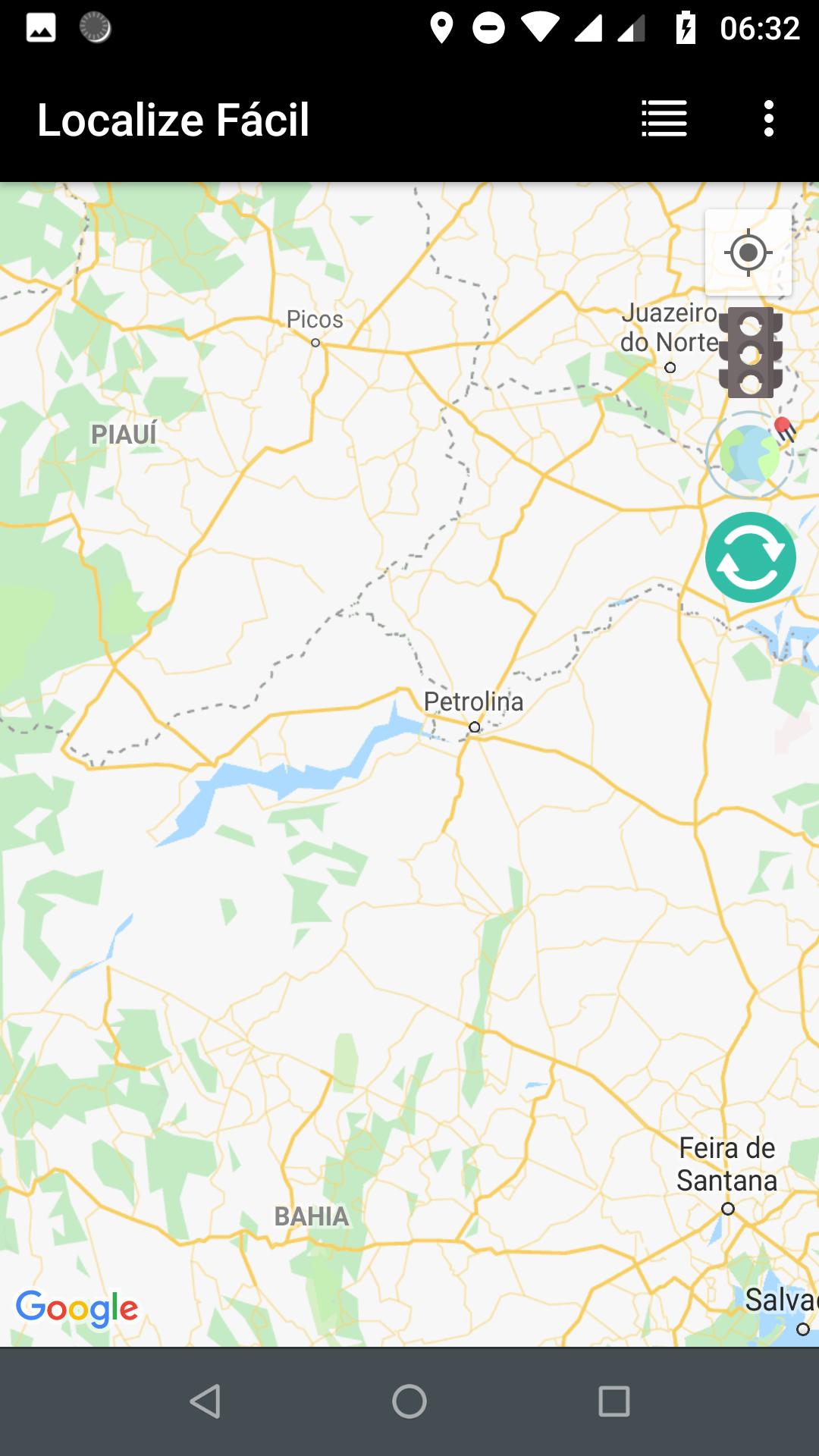
Task: Select the PIAUÍ state label
Action: [x=124, y=435]
